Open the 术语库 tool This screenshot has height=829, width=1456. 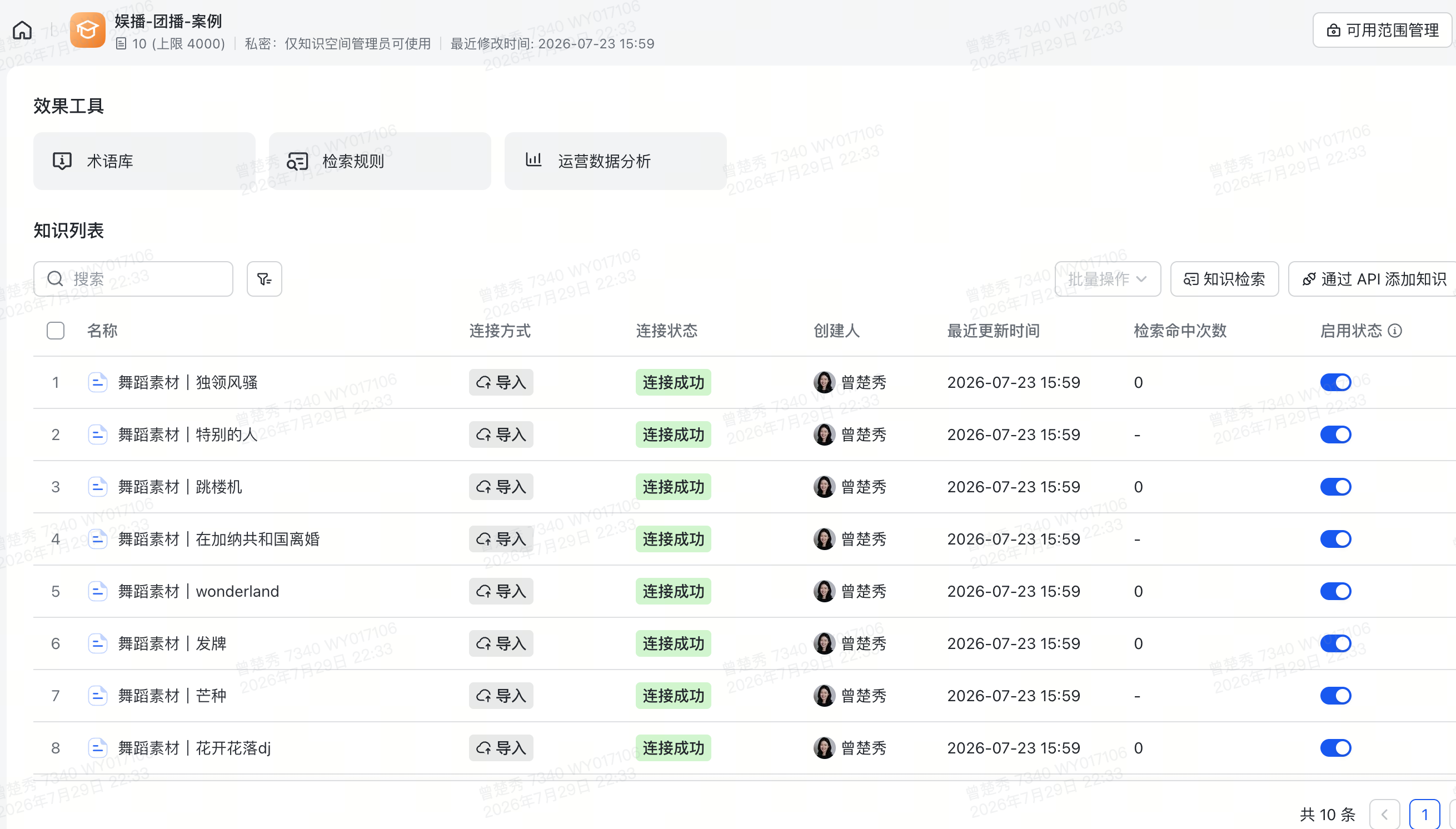pos(144,161)
